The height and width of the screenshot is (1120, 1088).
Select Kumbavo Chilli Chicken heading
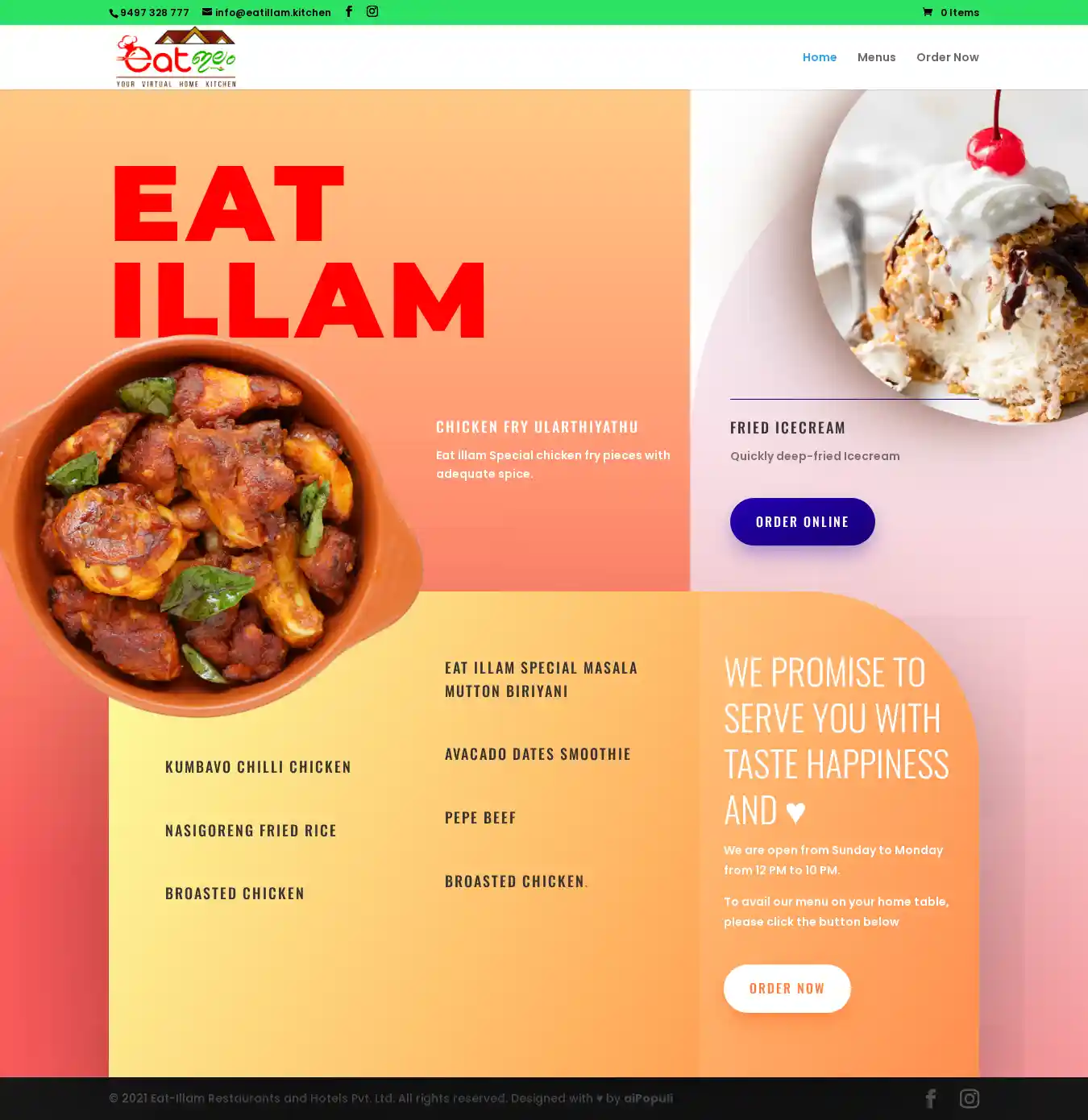click(x=258, y=766)
